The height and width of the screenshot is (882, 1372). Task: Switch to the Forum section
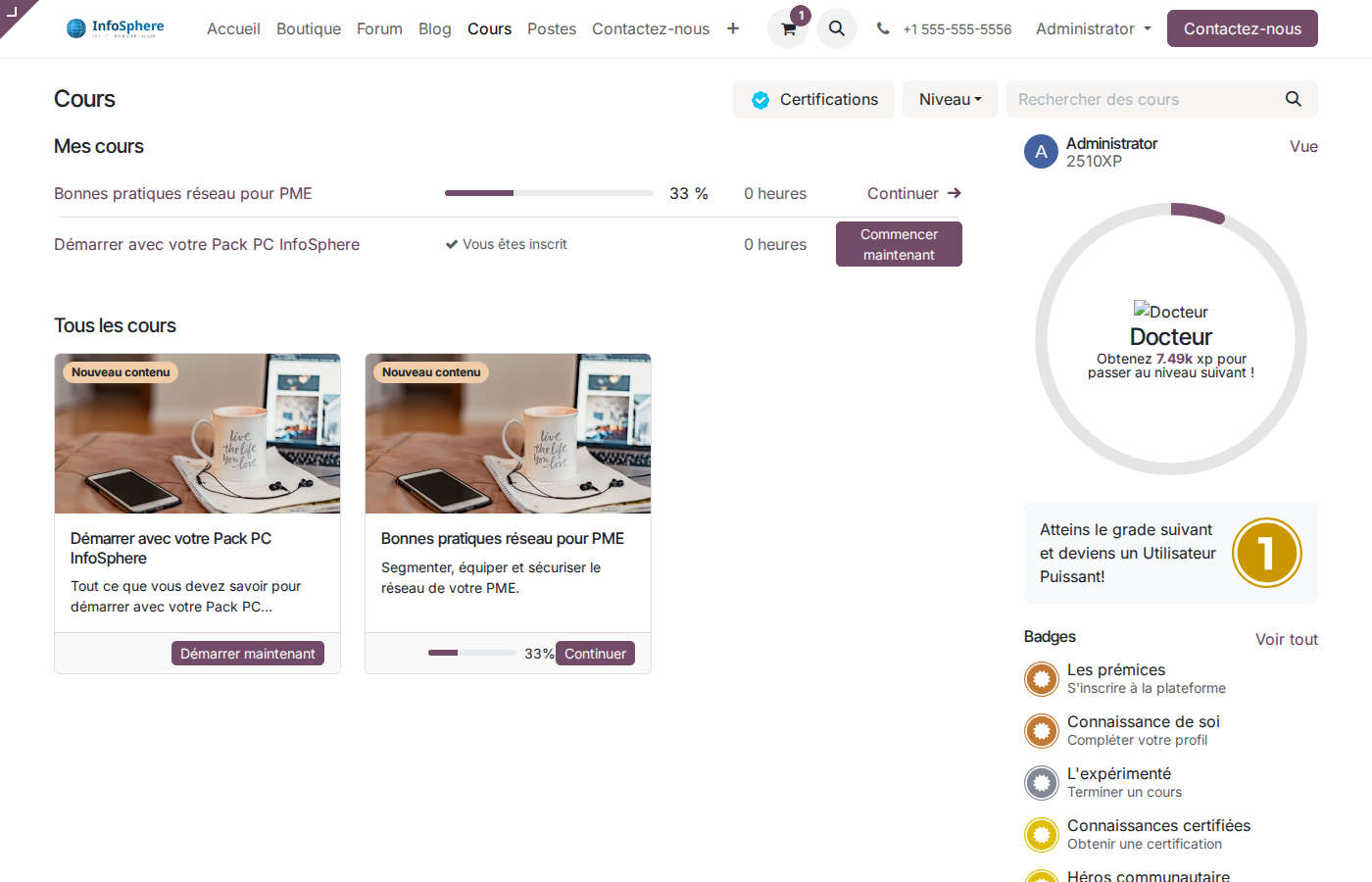click(379, 28)
